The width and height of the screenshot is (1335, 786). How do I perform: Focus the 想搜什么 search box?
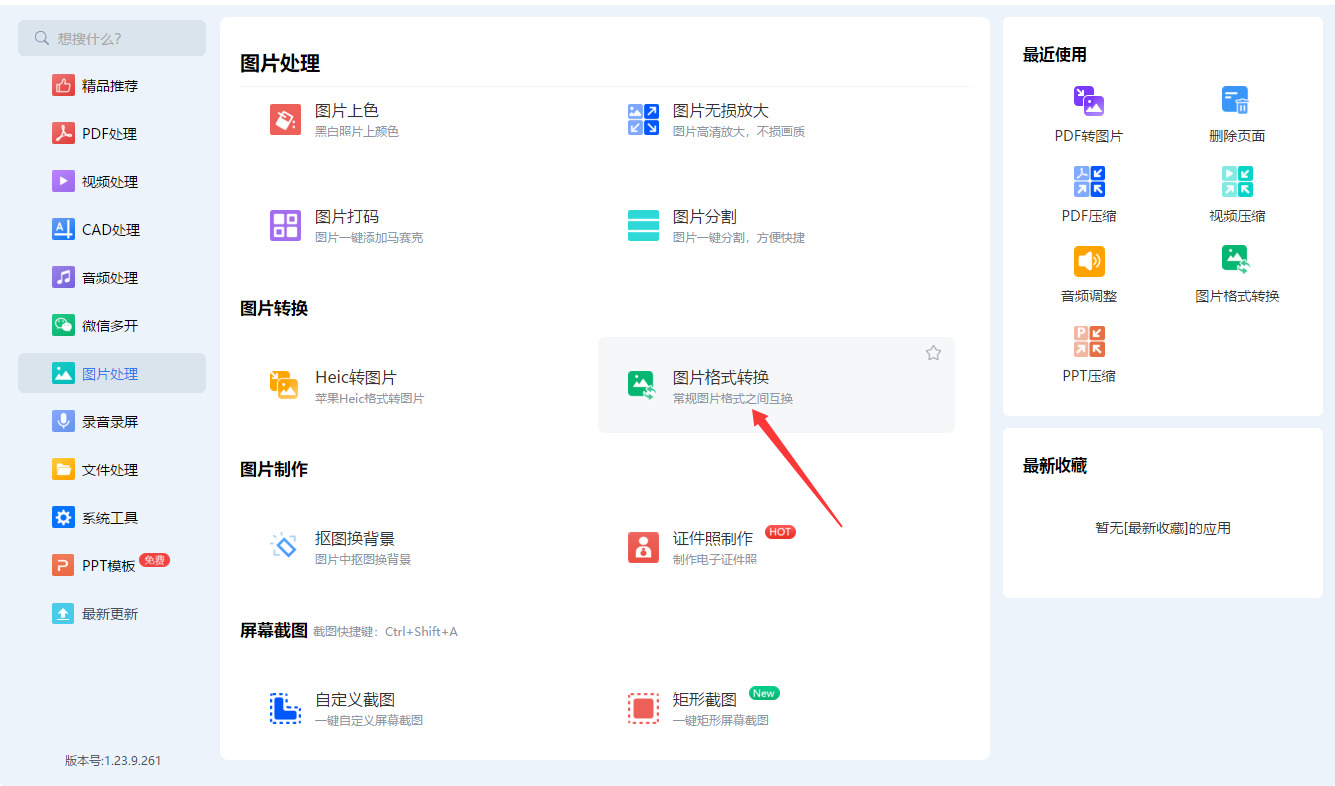click(x=112, y=38)
